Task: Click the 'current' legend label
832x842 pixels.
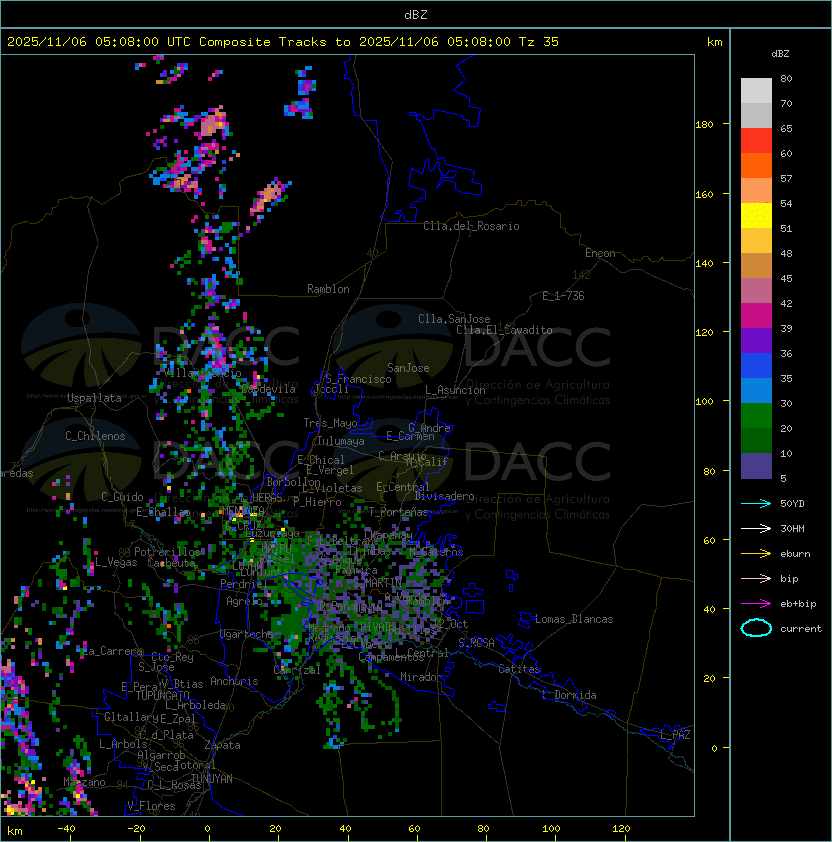Action: coord(801,629)
